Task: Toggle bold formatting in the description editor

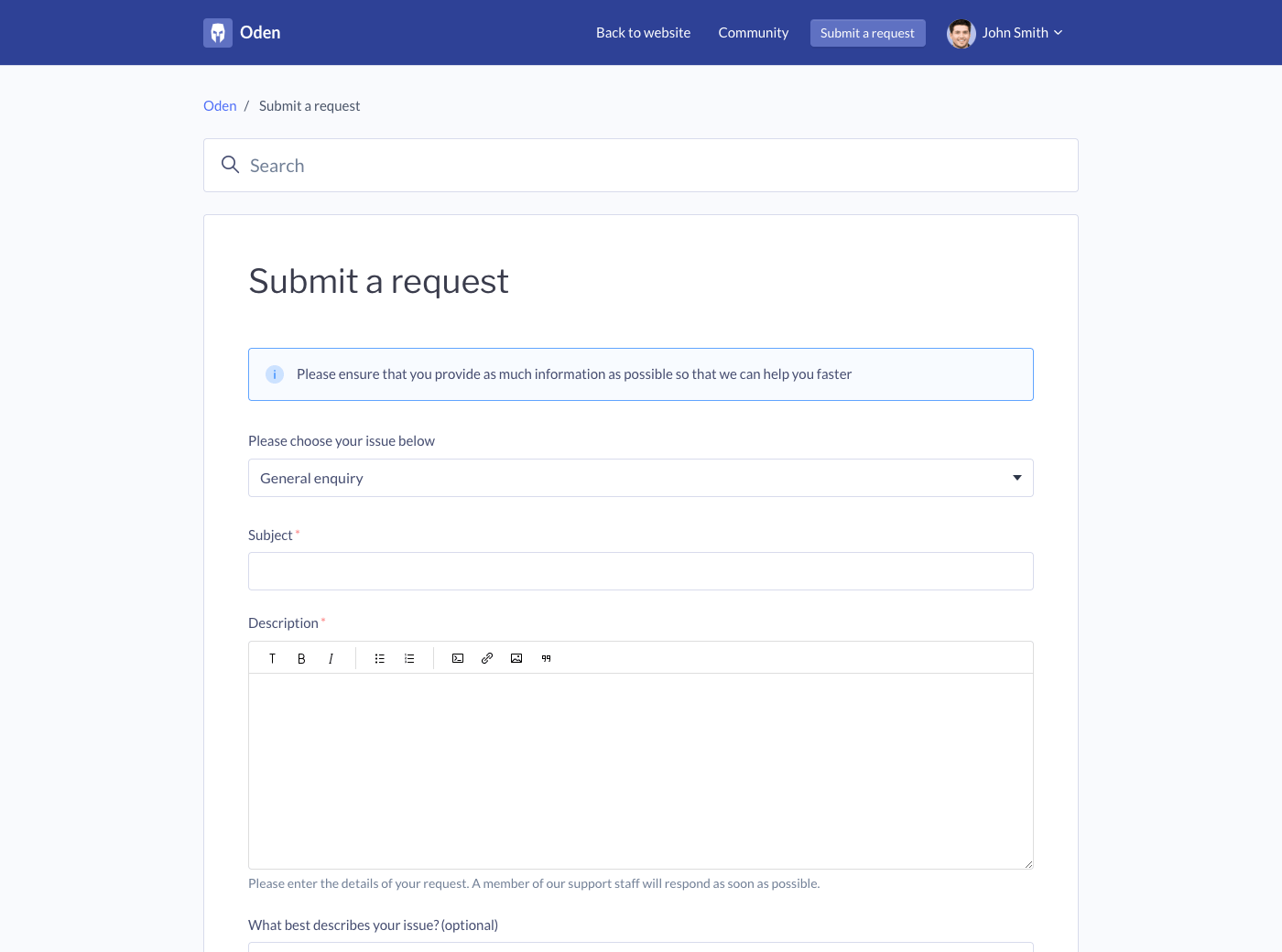Action: pyautogui.click(x=301, y=658)
